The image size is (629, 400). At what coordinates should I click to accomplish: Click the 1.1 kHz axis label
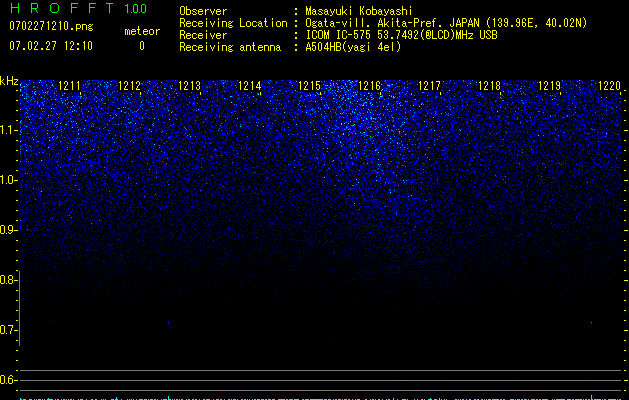tap(8, 130)
